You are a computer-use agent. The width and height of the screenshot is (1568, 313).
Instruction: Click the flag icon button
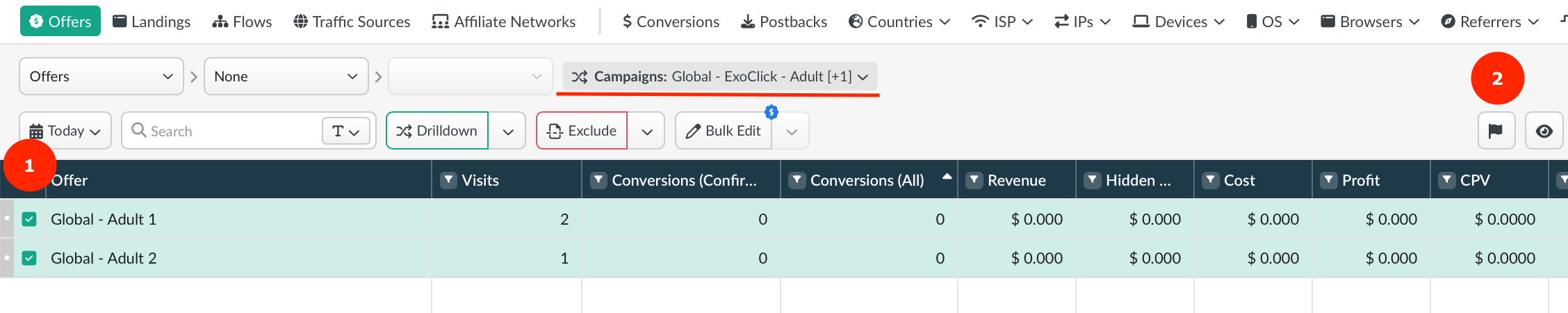coord(1496,131)
